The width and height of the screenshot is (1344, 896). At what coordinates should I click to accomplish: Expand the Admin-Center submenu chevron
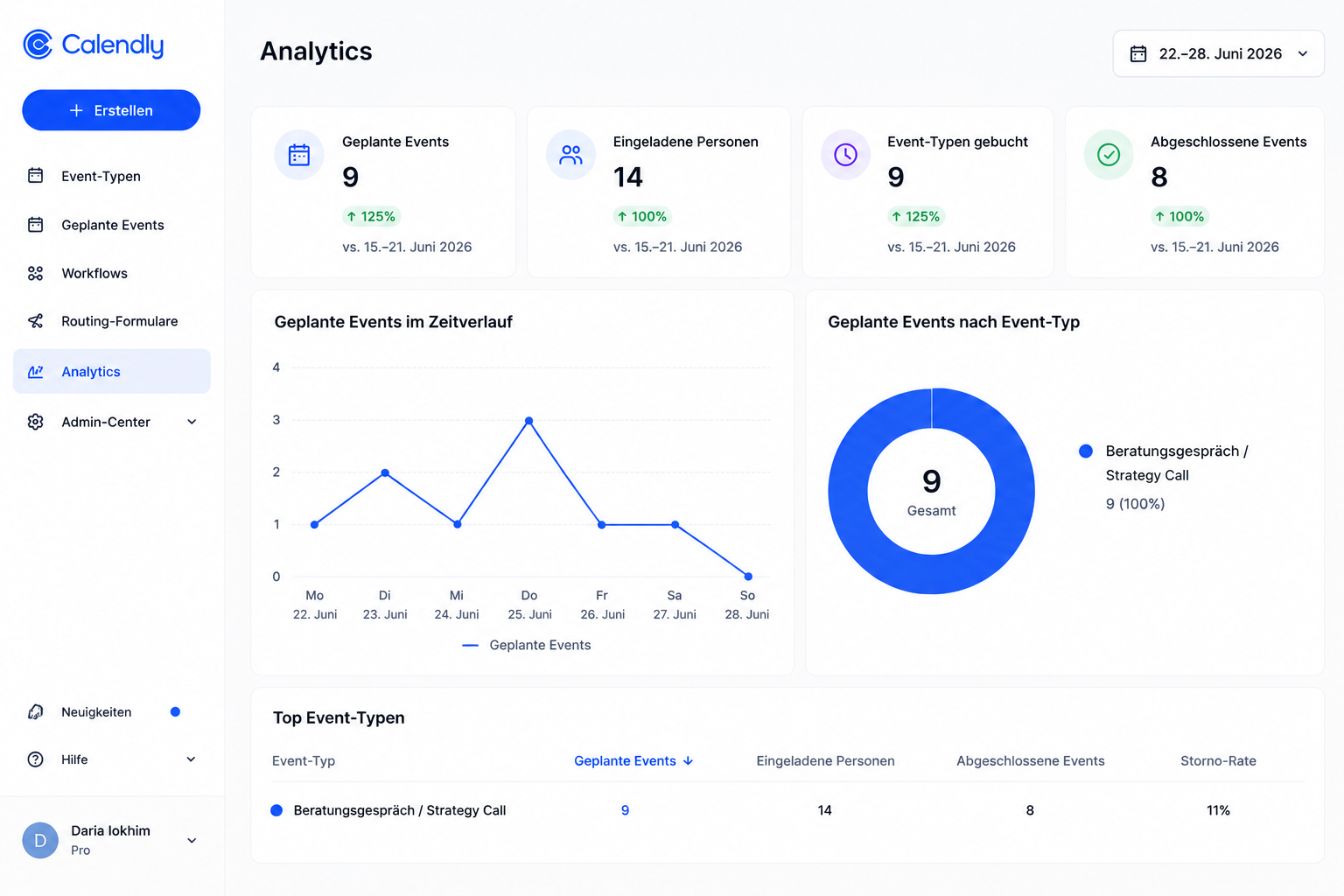192,422
